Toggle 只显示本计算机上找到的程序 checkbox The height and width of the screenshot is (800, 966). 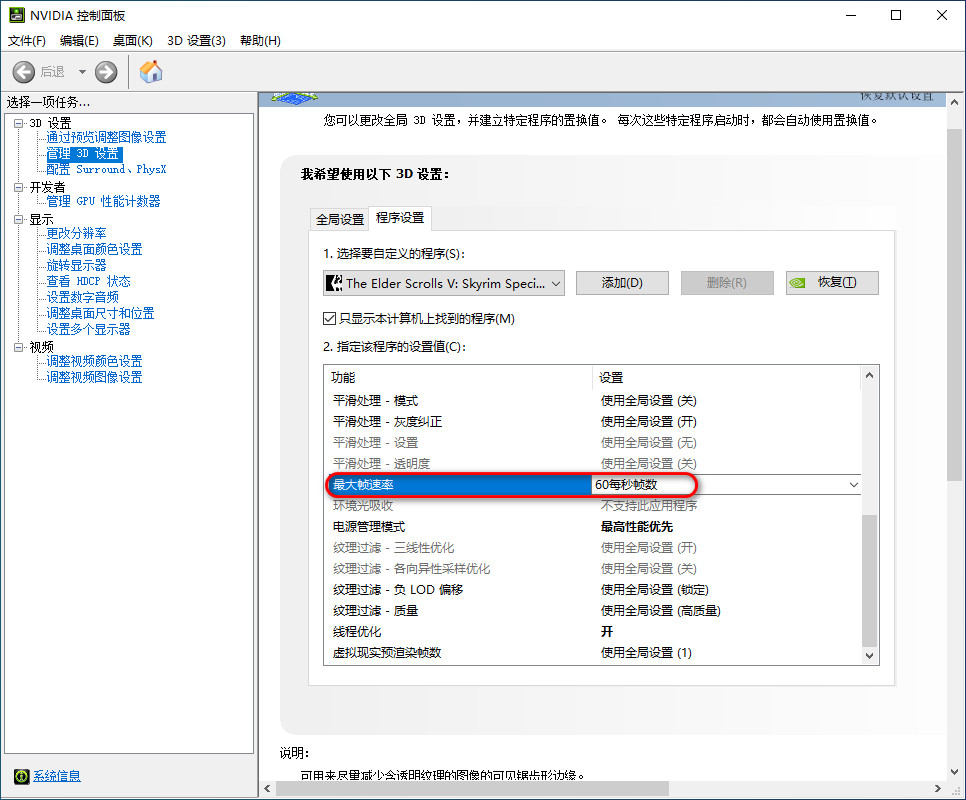(x=330, y=319)
